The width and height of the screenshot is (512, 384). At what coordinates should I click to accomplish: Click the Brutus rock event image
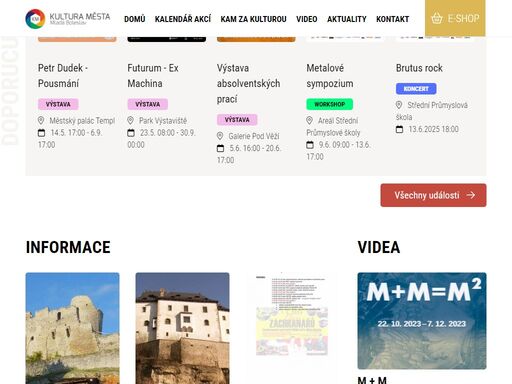[x=435, y=38]
